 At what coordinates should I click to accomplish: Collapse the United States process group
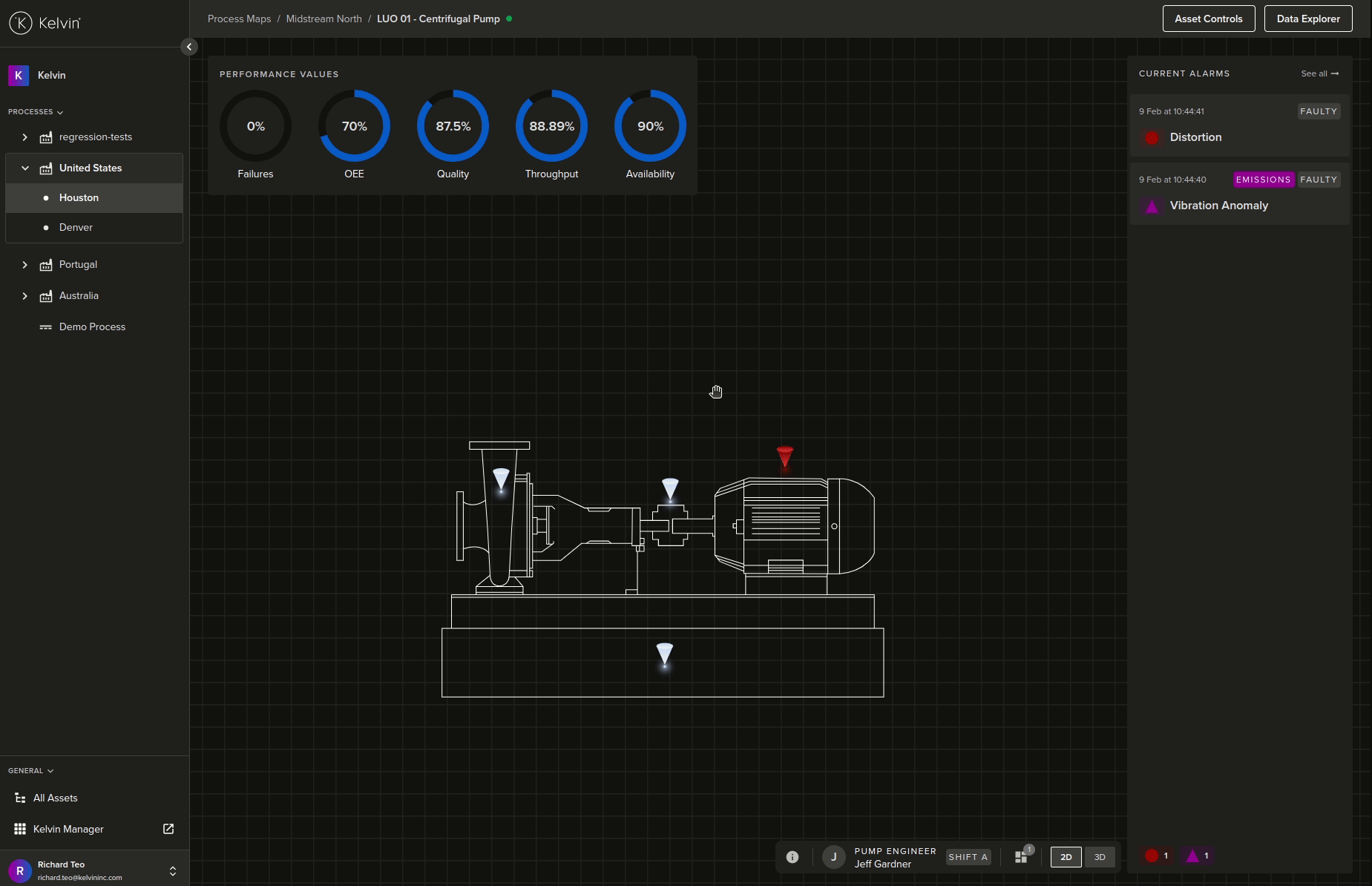(24, 168)
